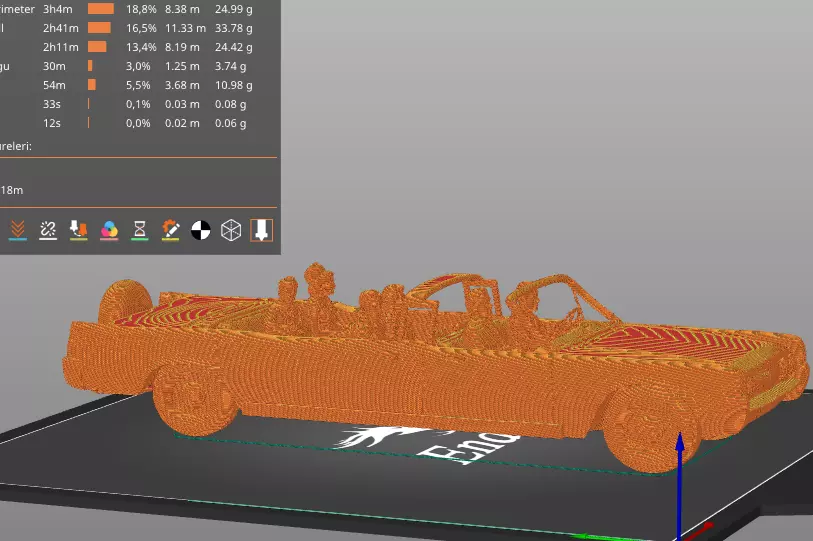Click the 16,5% percentage value

coord(141,28)
